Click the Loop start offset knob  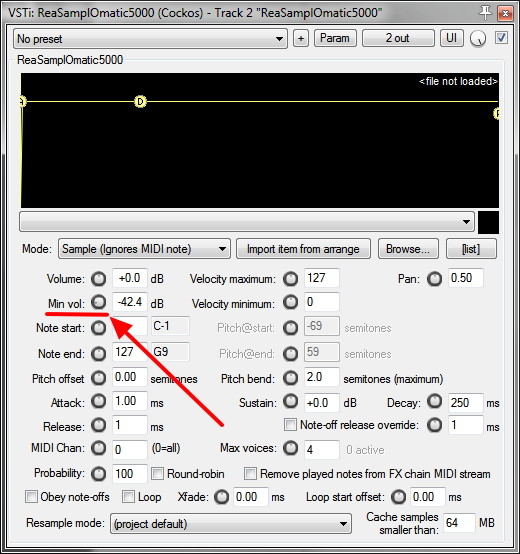click(398, 497)
